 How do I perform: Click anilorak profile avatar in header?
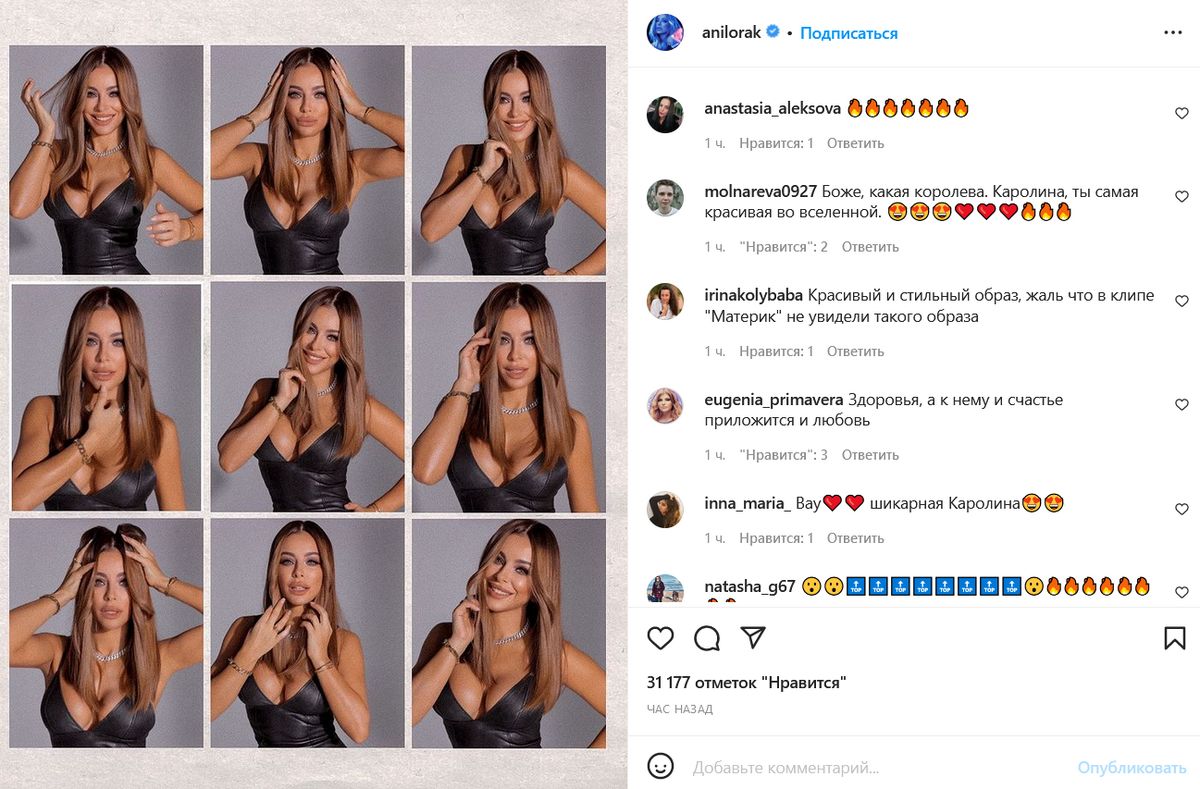(x=665, y=33)
